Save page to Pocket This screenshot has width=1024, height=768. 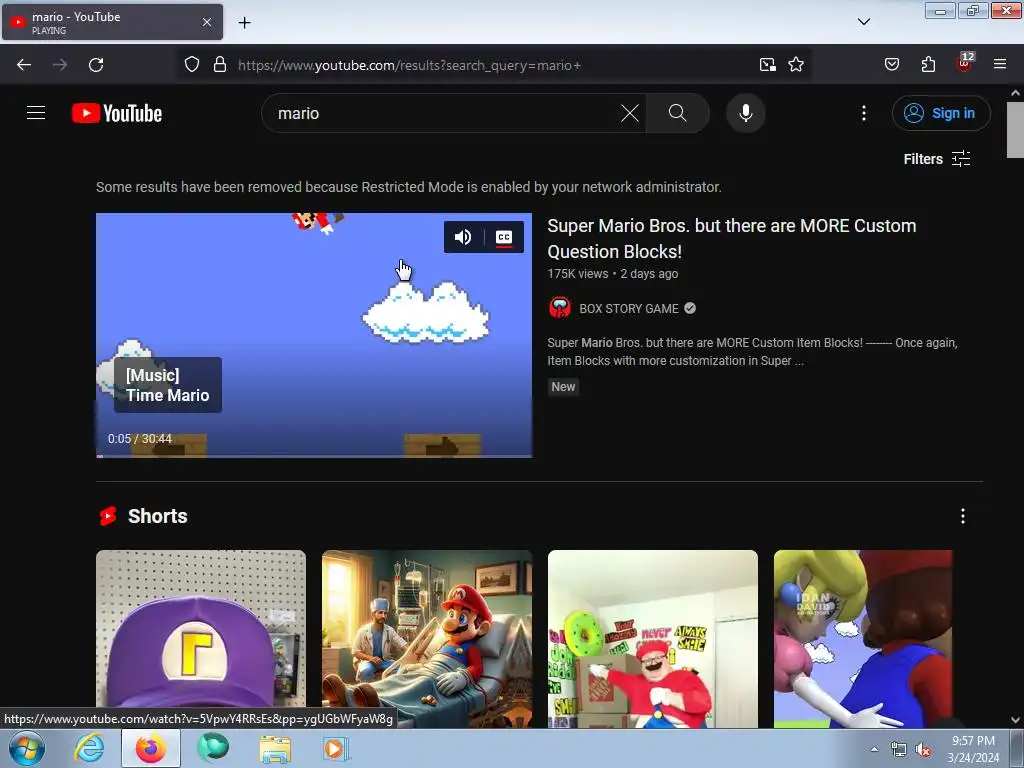891,65
